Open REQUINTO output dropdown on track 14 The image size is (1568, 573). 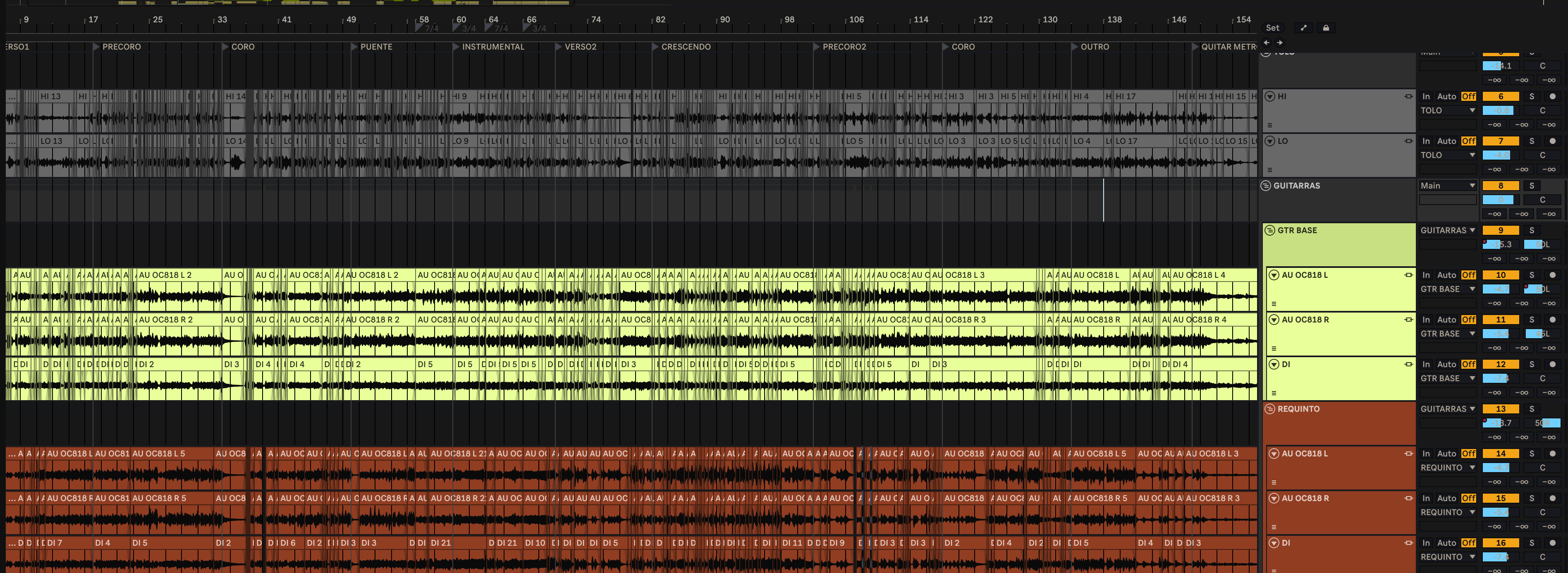point(1448,468)
